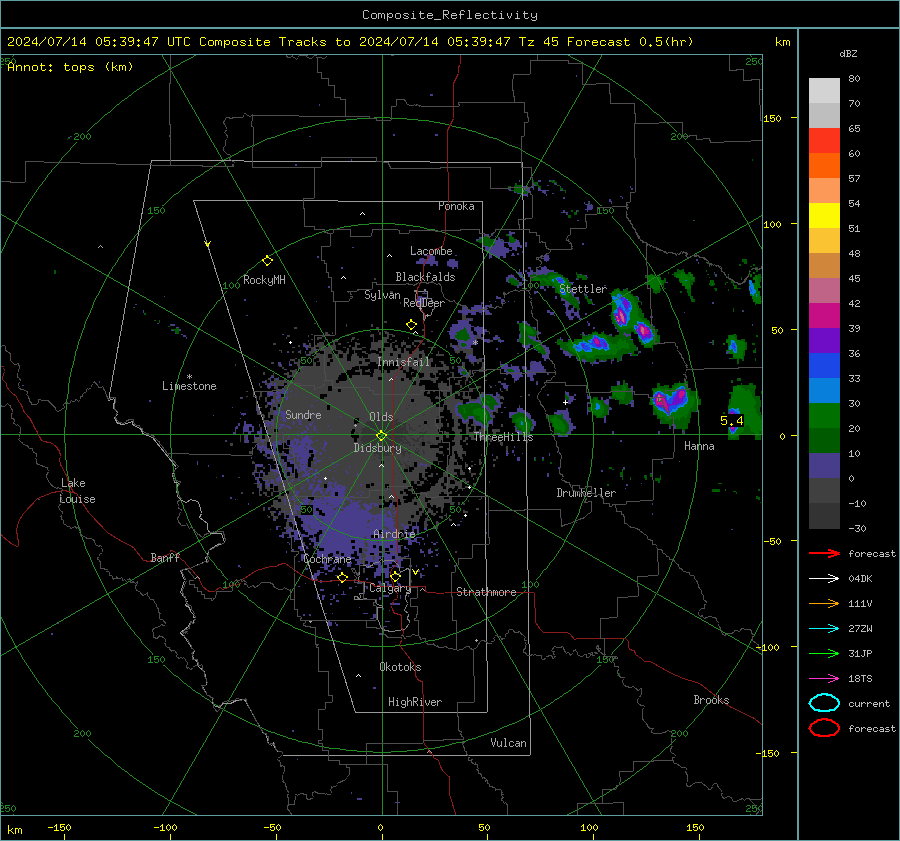This screenshot has height=841, width=900.
Task: Click the storm top annotation 5.4
Action: click(732, 421)
